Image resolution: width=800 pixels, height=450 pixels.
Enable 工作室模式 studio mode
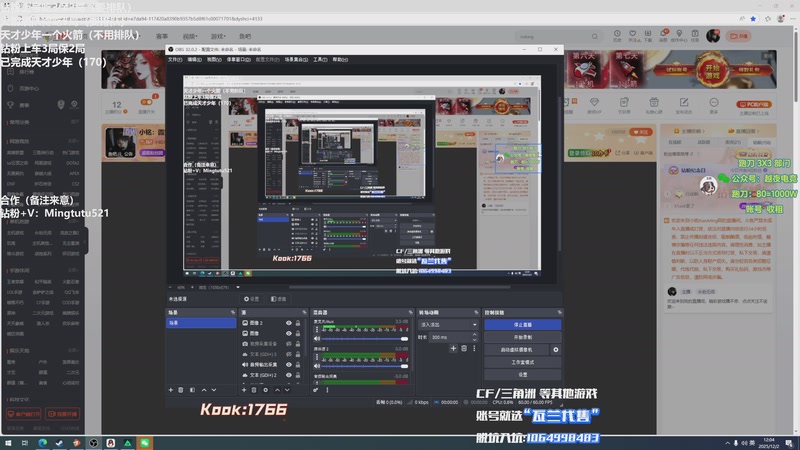pos(522,362)
